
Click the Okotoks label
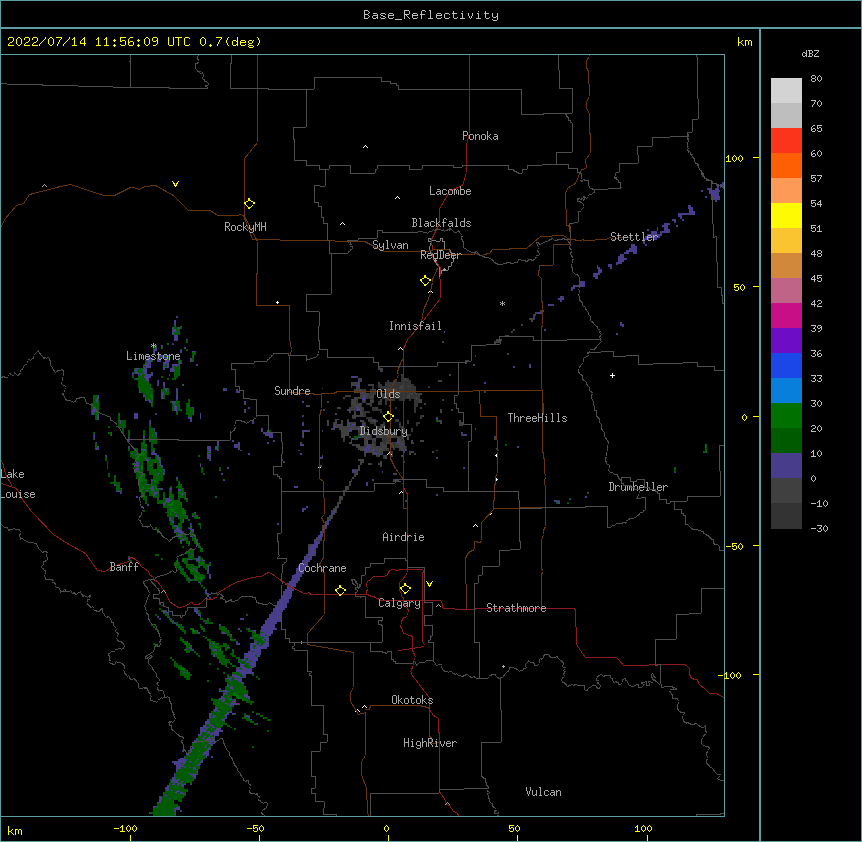[x=412, y=700]
